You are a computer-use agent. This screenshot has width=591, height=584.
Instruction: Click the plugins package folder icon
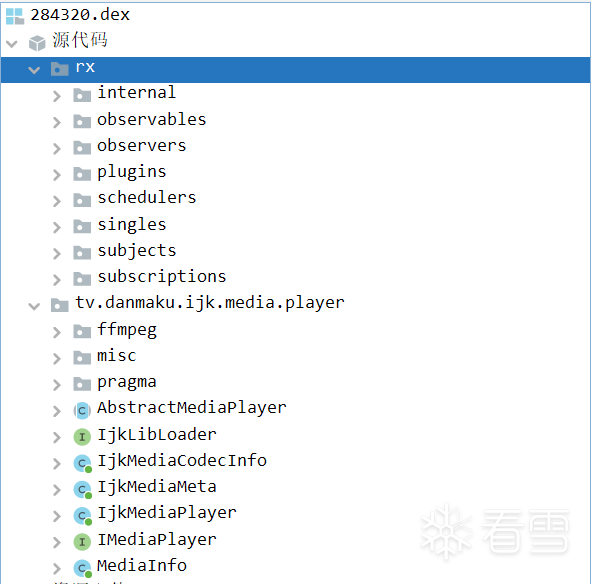82,174
